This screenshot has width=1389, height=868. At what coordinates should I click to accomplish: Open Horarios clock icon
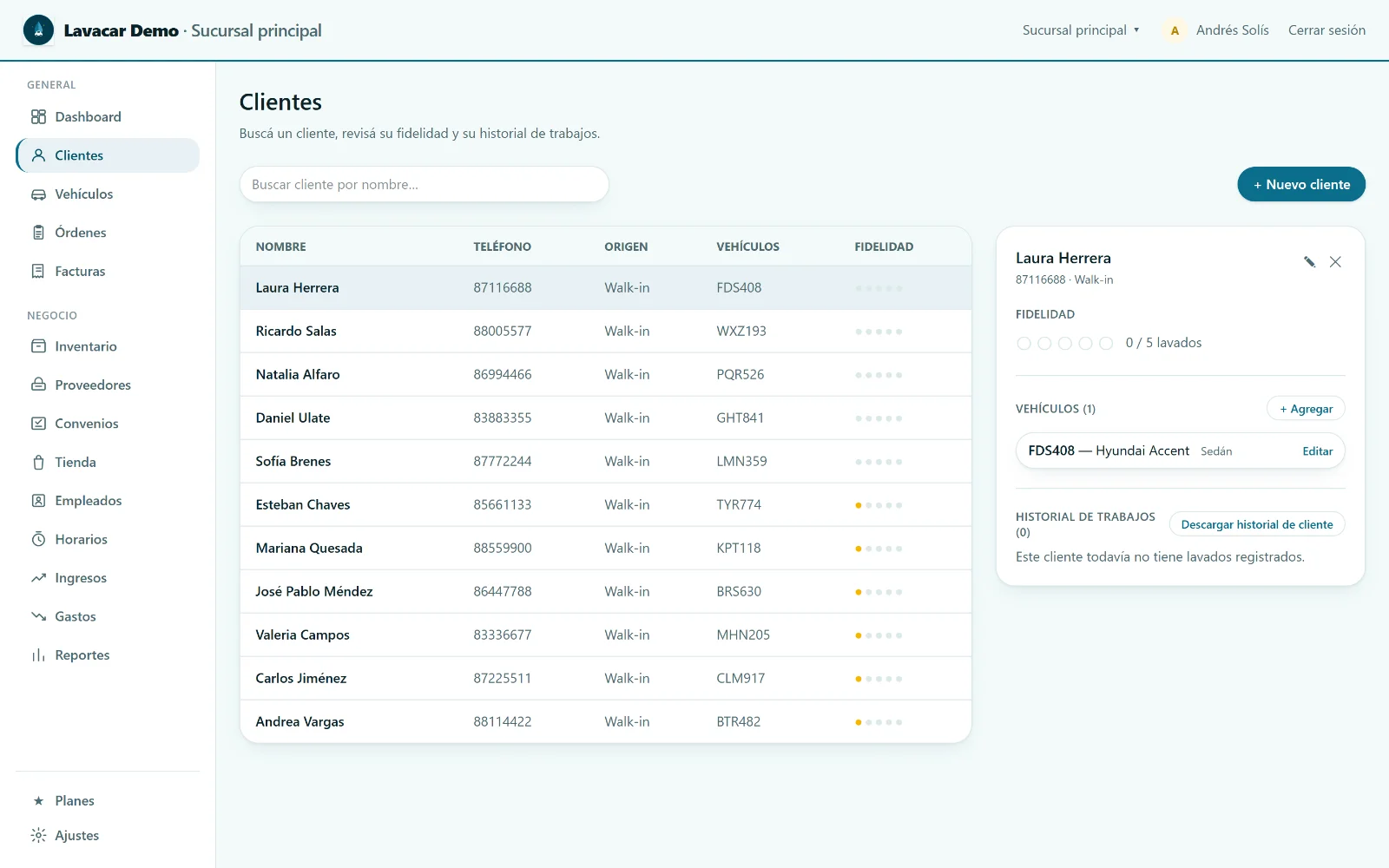click(x=38, y=539)
